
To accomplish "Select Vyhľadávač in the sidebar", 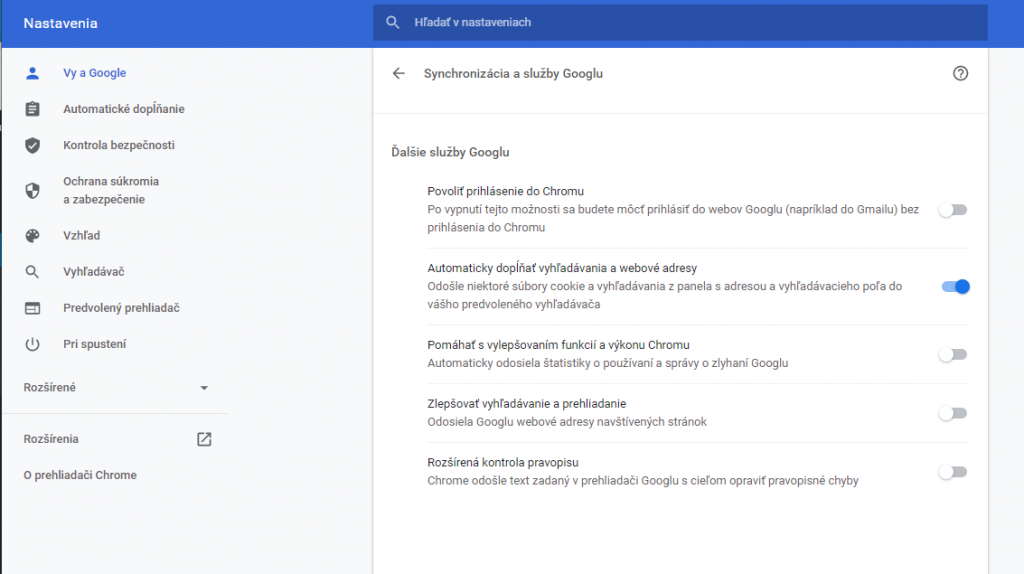I will tap(93, 272).
